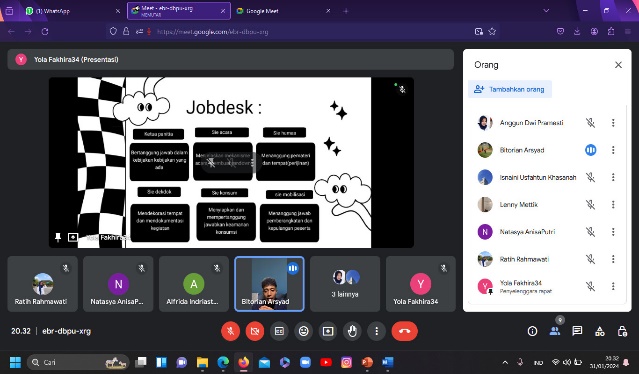The image size is (639, 374).
Task: Open the chat messages icon
Action: pyautogui.click(x=577, y=331)
